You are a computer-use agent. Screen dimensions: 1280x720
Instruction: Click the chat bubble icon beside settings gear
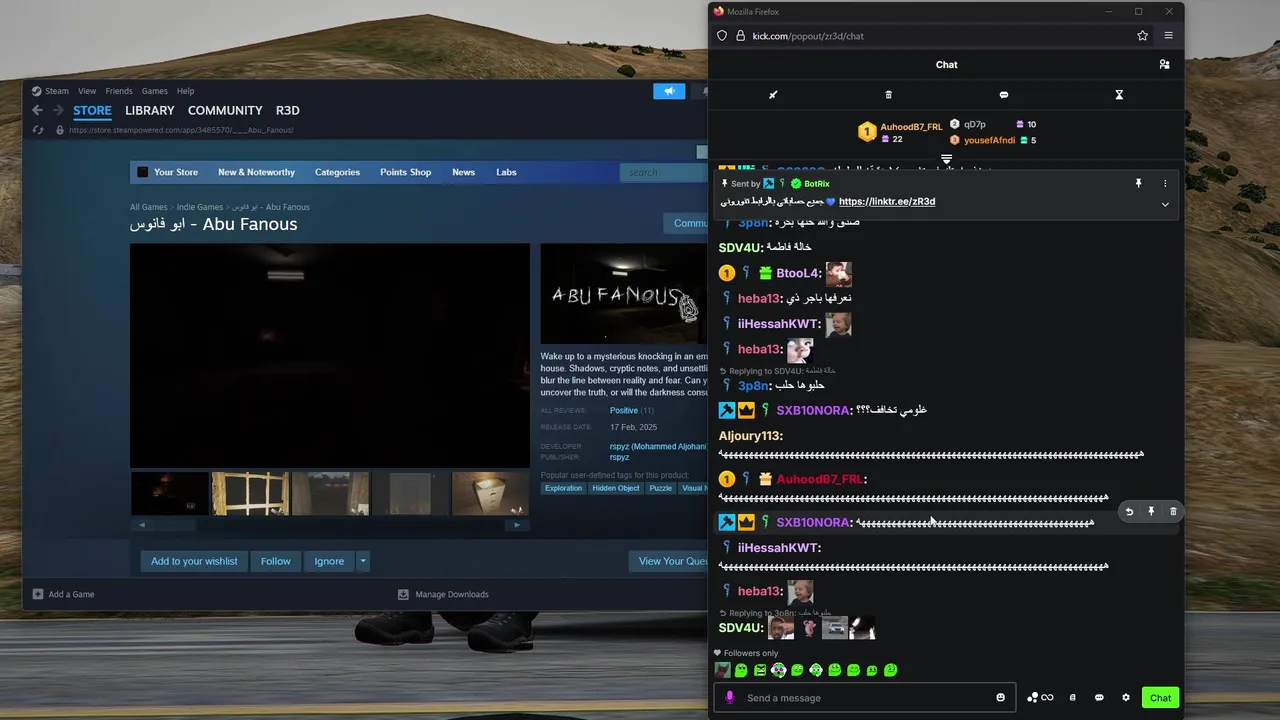coord(1099,698)
